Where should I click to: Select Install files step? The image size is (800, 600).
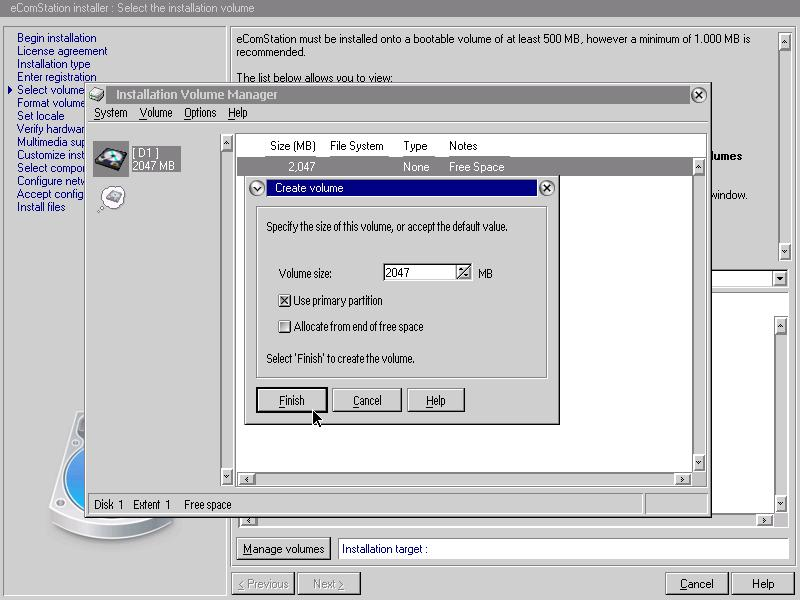click(x=41, y=207)
